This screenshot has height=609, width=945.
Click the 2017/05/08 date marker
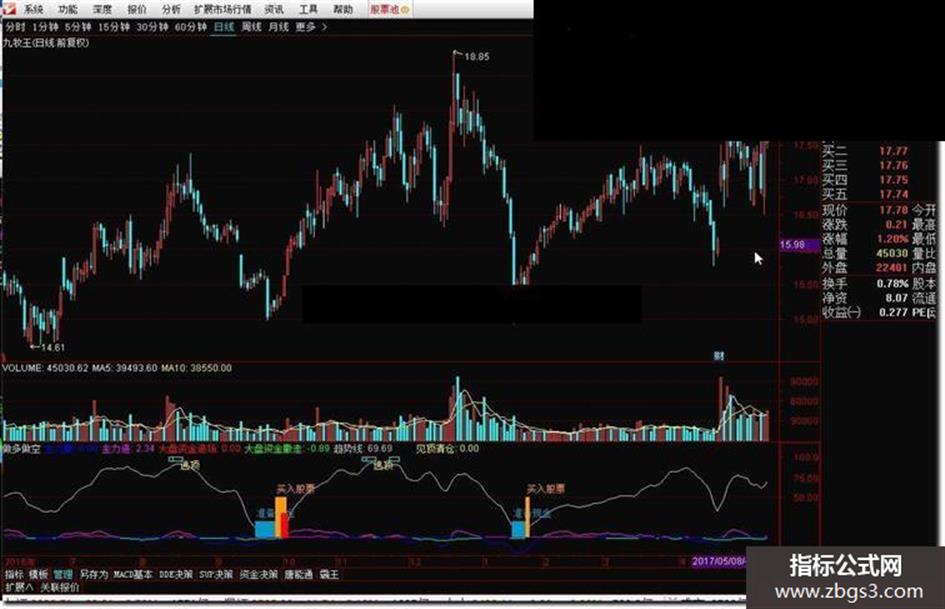[x=718, y=561]
